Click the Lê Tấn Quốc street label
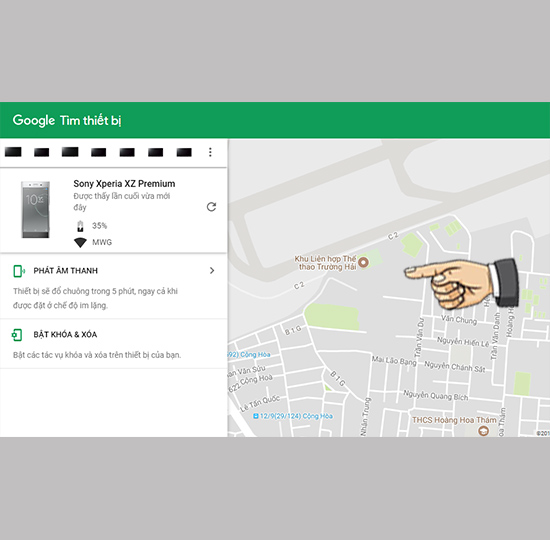This screenshot has height=540, width=550. click(260, 404)
